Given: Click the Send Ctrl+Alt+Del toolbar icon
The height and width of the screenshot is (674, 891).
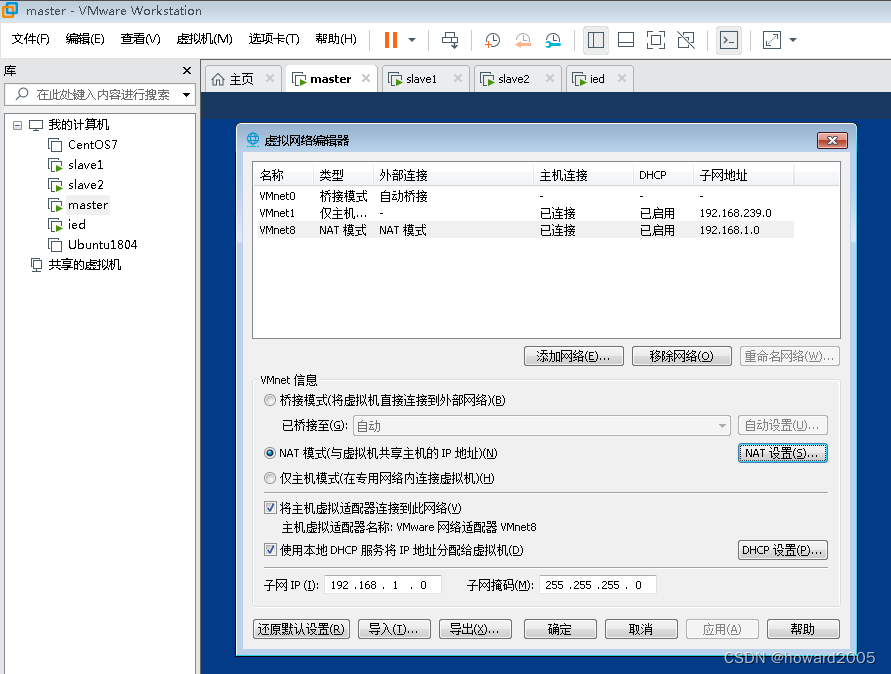Looking at the screenshot, I should point(450,40).
